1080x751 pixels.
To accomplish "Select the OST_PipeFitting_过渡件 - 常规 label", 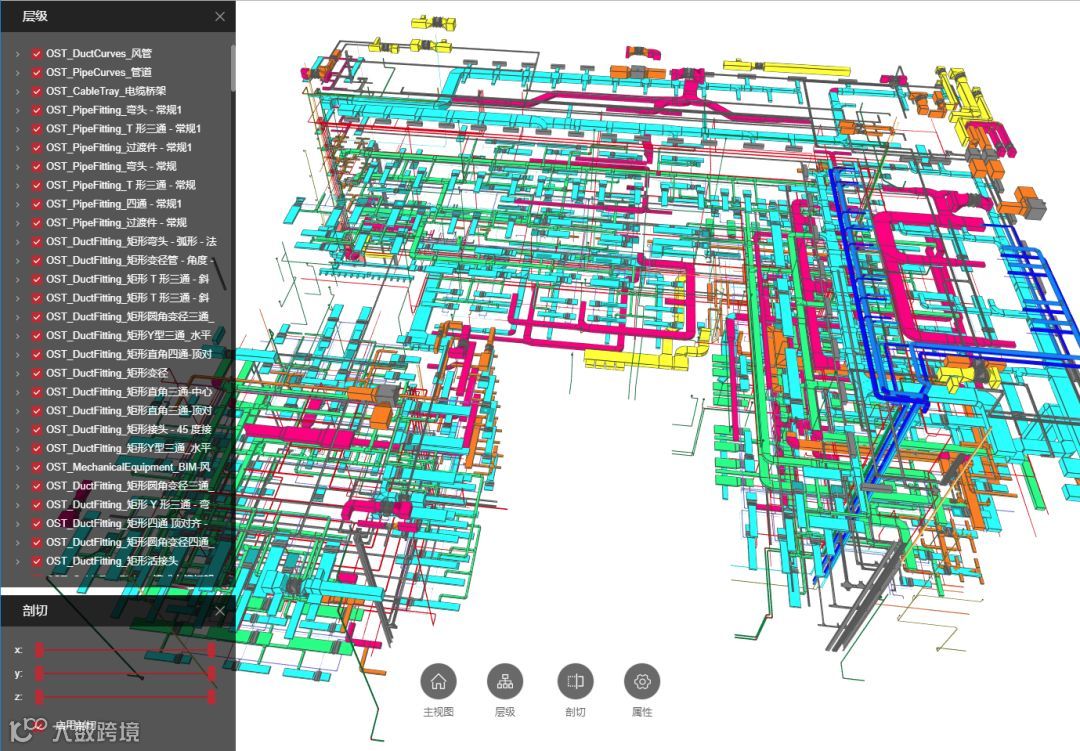I will 116,223.
